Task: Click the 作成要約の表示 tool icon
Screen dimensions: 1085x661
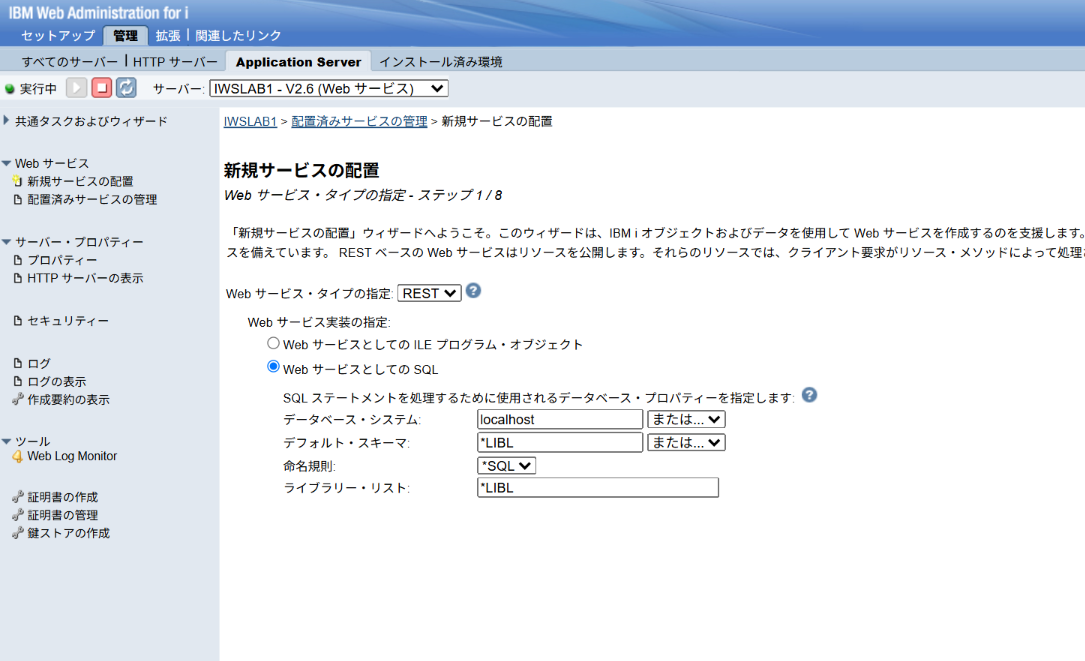Action: click(x=18, y=399)
